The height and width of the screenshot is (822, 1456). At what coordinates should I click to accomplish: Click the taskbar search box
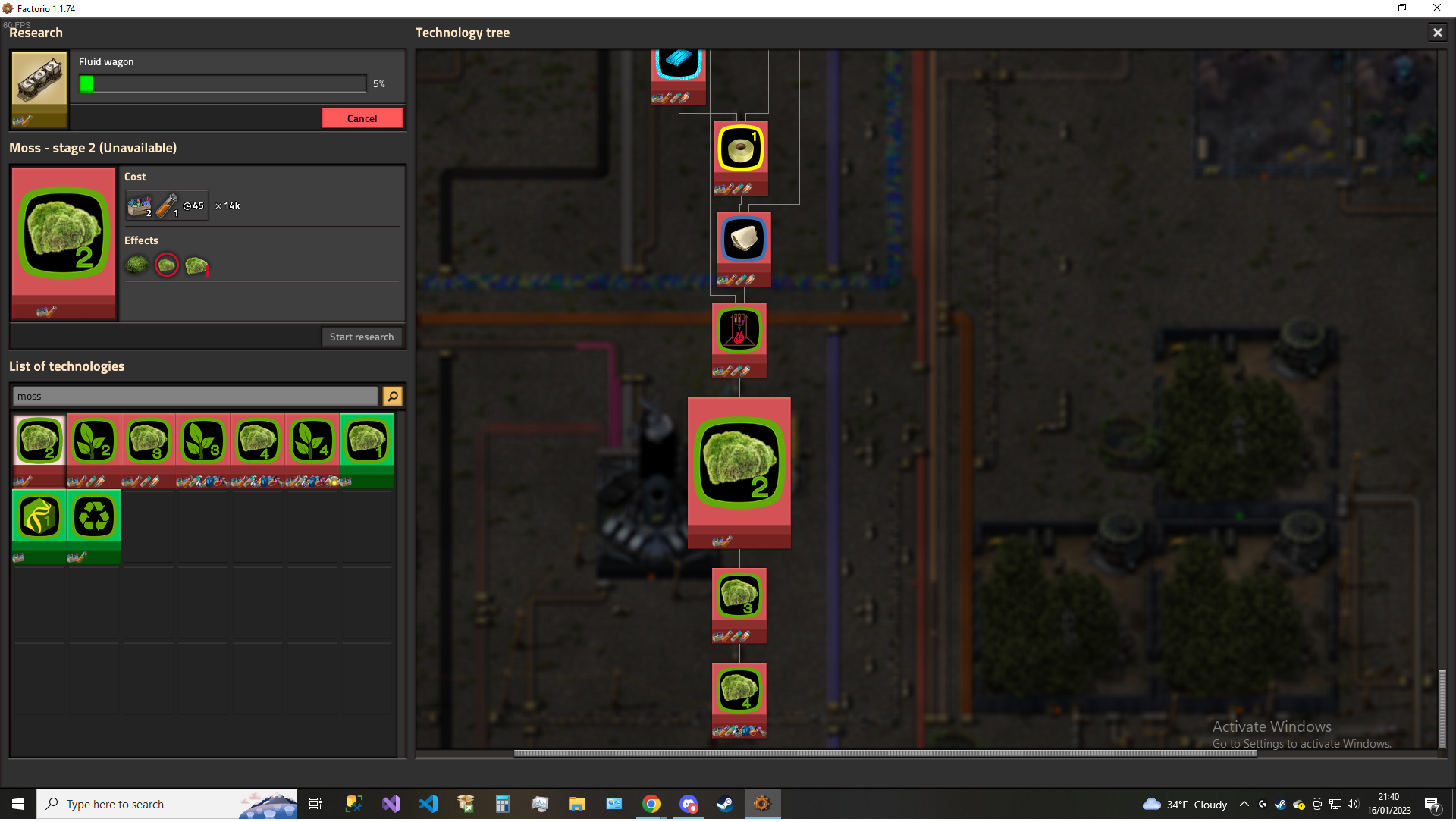[167, 804]
